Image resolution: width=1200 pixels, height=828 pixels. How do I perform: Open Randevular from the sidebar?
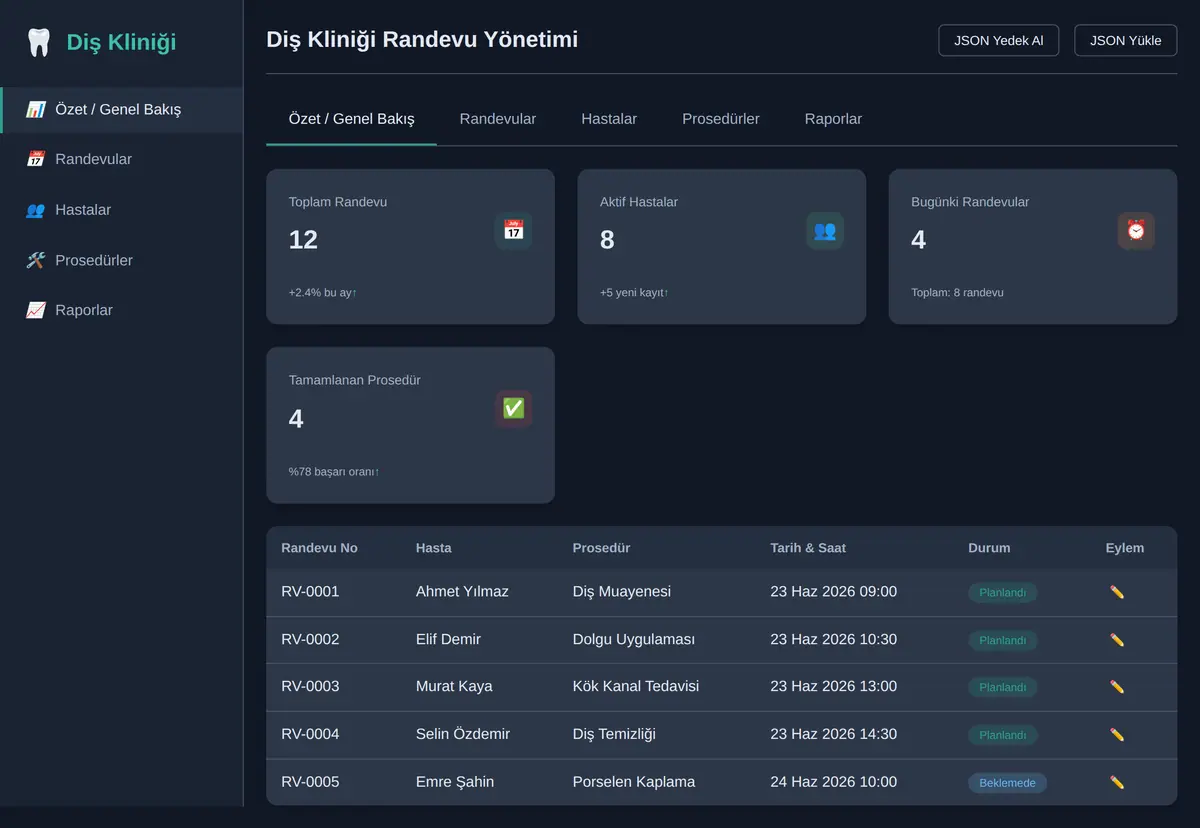[121, 159]
